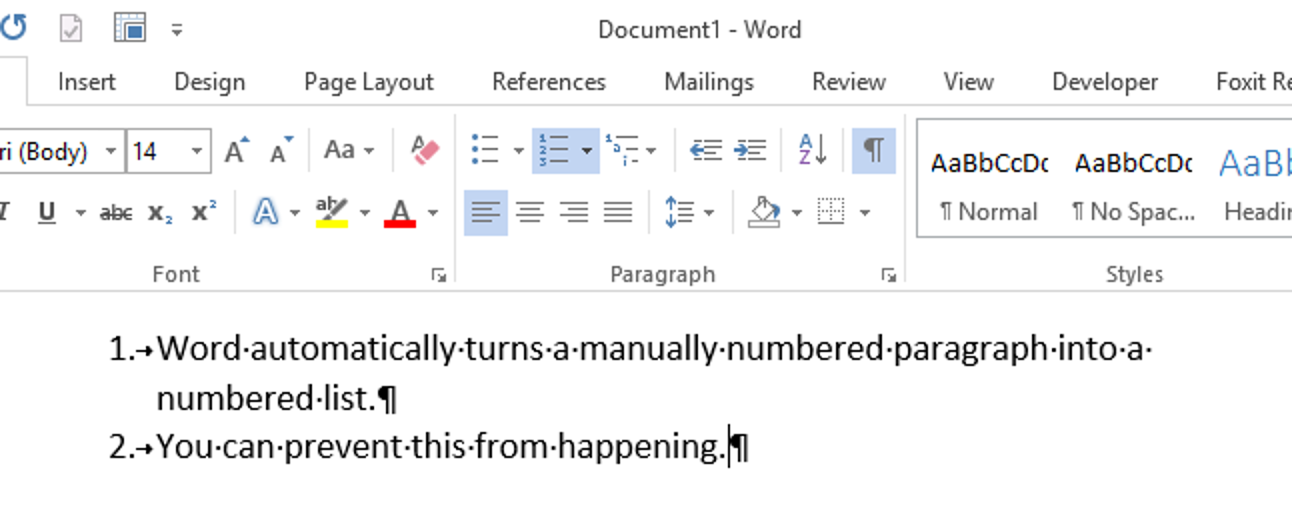Open numbering library dropdown arrow

(x=587, y=152)
